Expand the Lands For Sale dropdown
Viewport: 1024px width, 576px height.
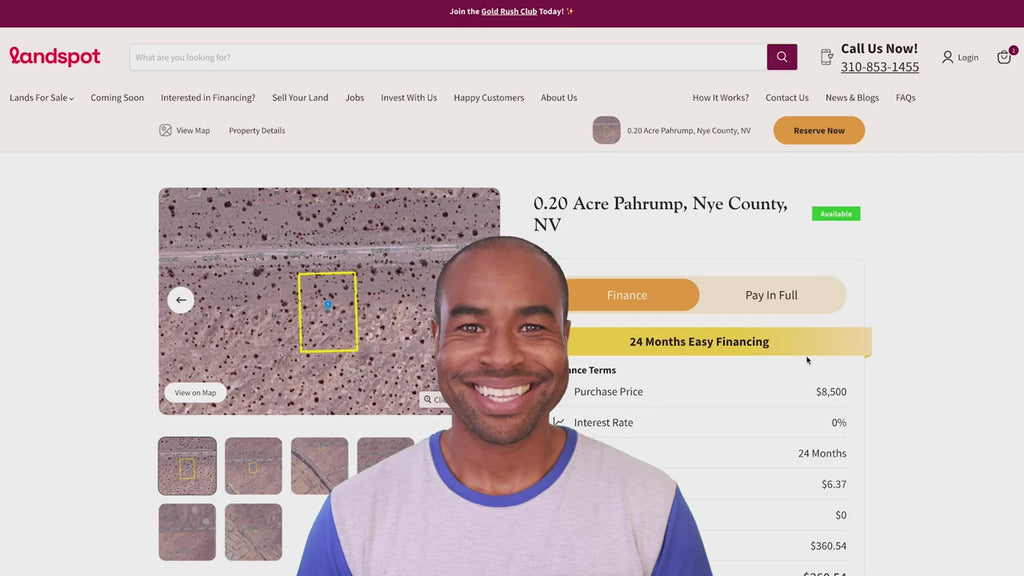click(x=42, y=98)
